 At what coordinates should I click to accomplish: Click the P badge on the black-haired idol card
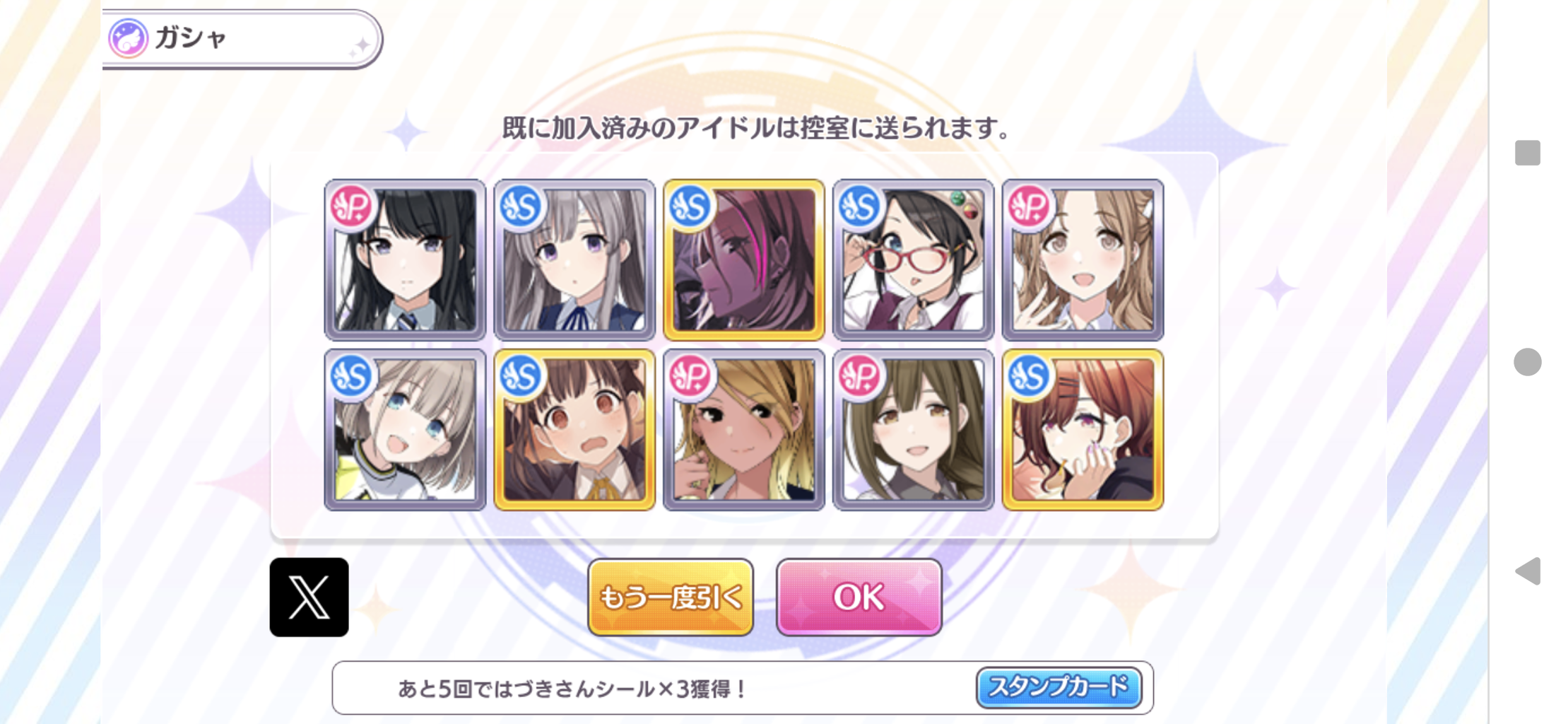[x=351, y=206]
